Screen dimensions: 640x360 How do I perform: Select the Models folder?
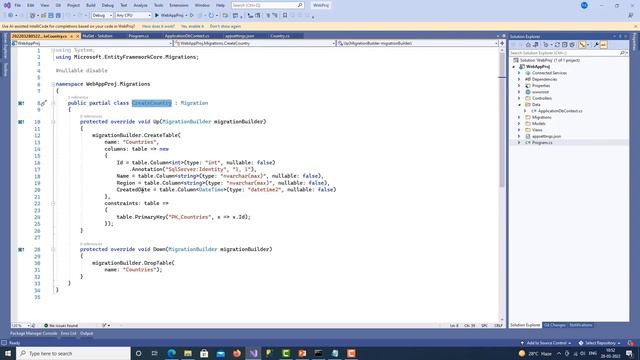(538, 124)
